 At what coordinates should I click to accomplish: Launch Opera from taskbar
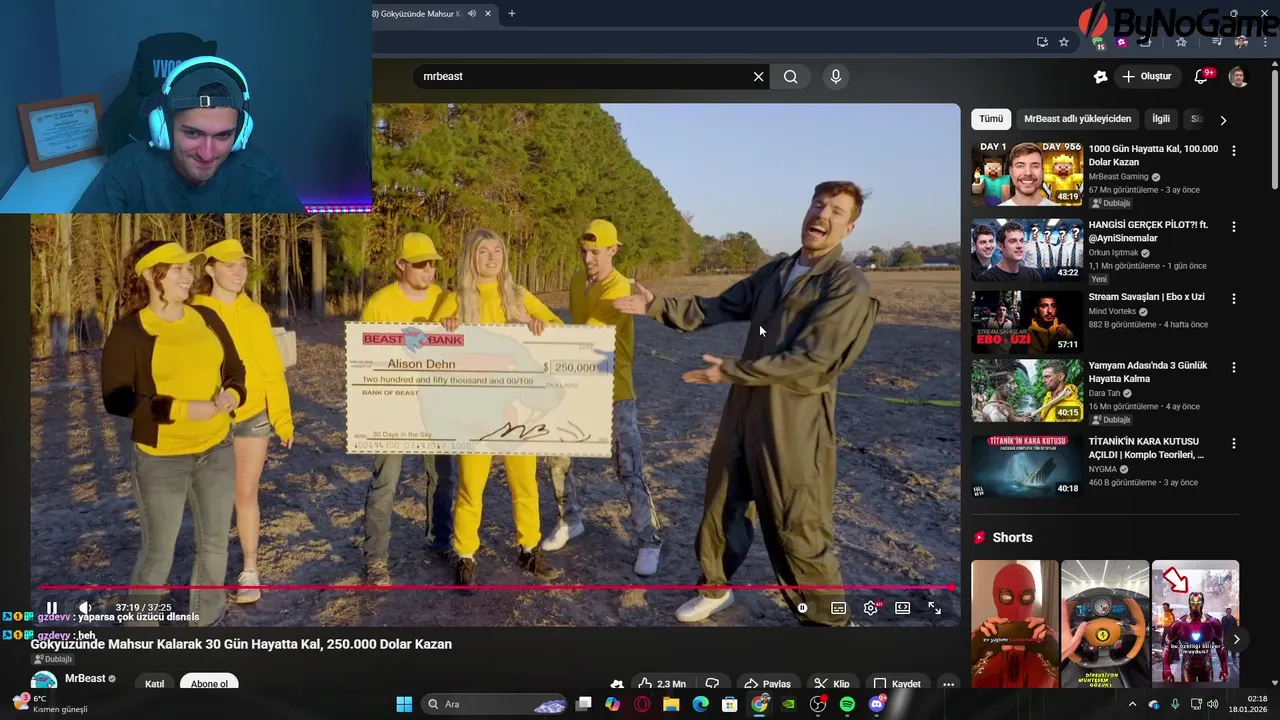click(642, 704)
